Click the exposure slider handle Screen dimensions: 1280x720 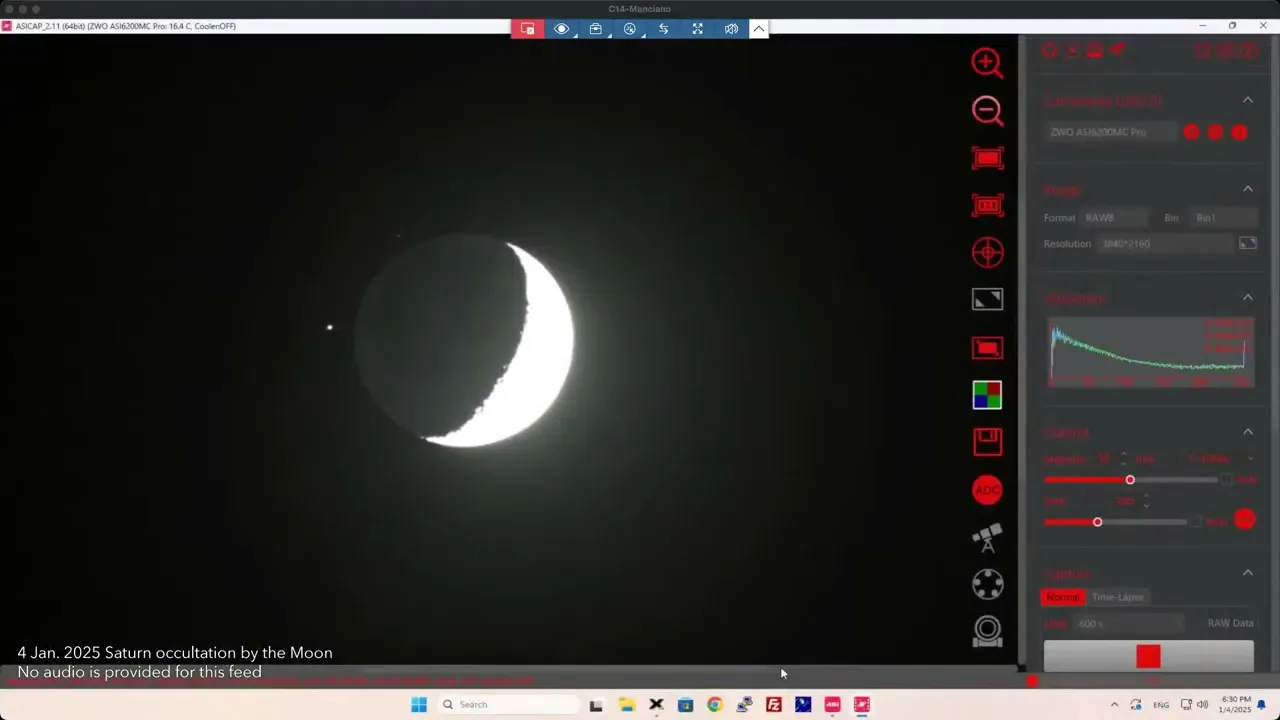(1130, 480)
